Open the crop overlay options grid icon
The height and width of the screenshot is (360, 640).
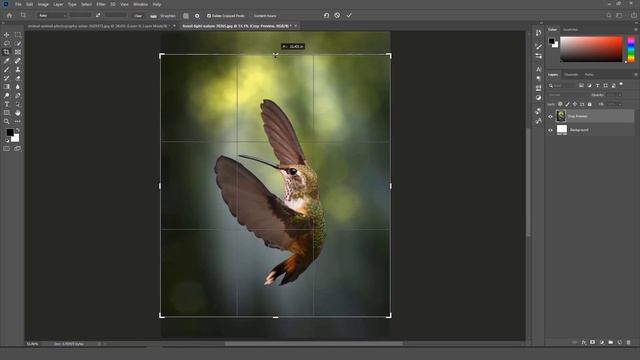tap(186, 16)
